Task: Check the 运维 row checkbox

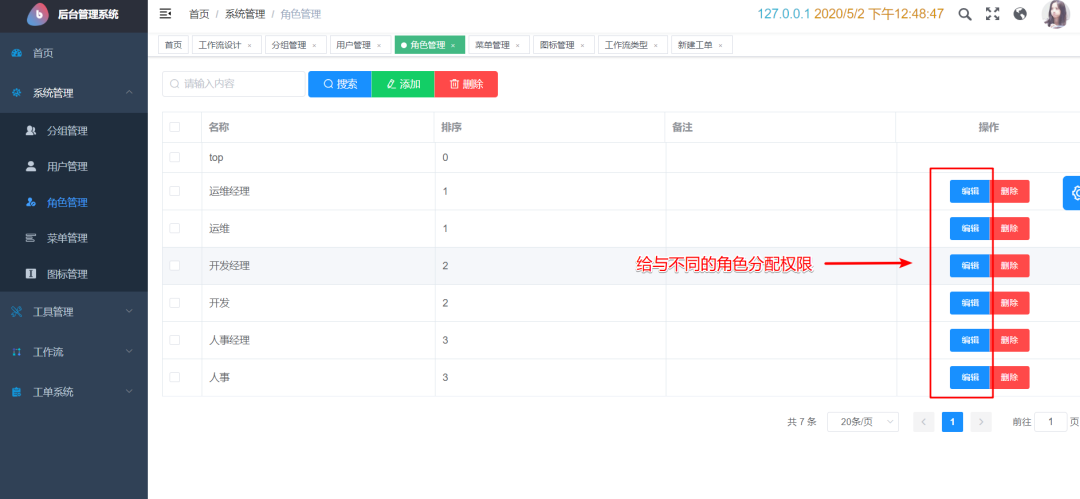Action: (x=175, y=228)
